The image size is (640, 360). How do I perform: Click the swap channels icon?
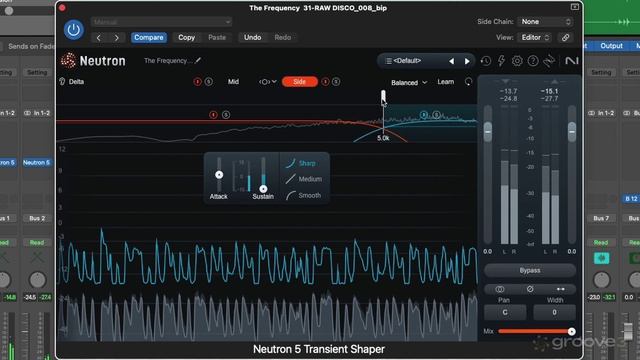(x=560, y=289)
